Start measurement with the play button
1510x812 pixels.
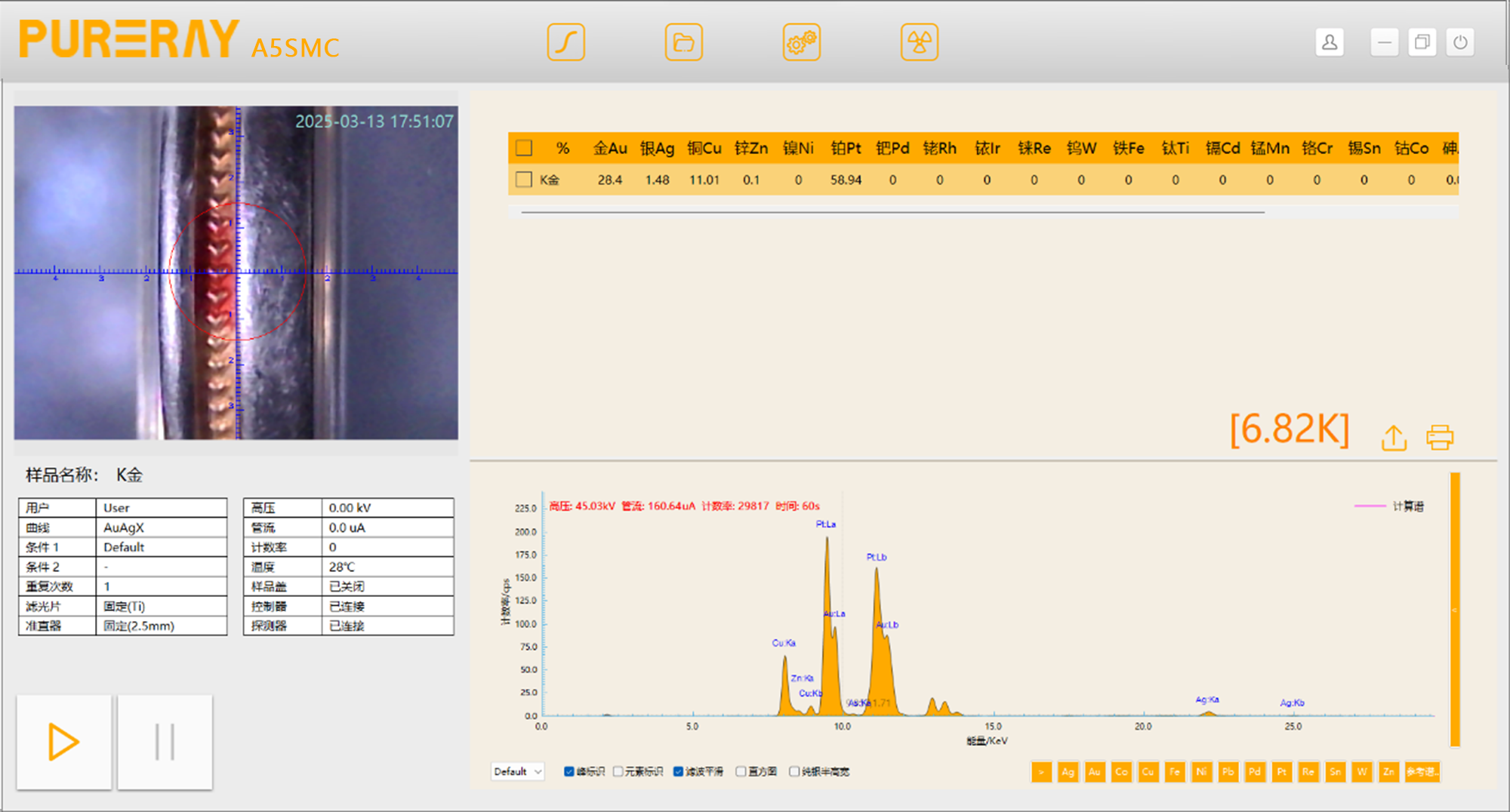tap(64, 742)
